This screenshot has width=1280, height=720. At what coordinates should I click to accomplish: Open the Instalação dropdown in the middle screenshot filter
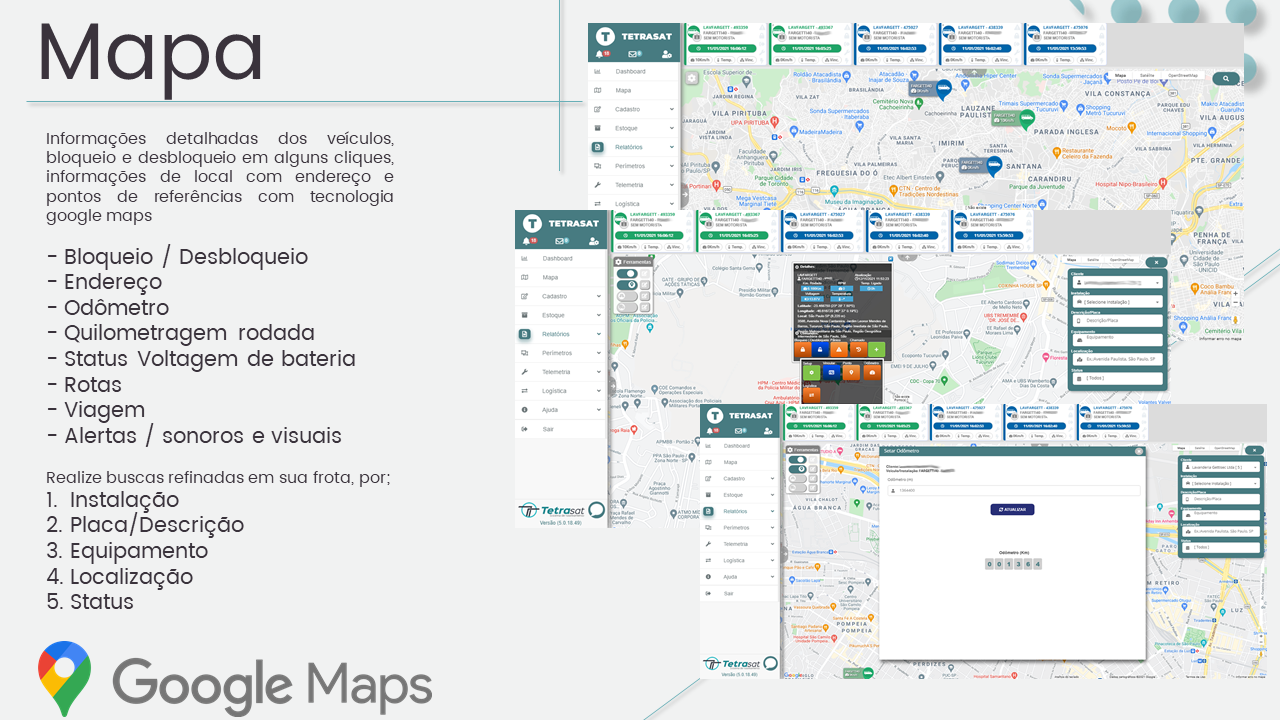tap(1116, 302)
